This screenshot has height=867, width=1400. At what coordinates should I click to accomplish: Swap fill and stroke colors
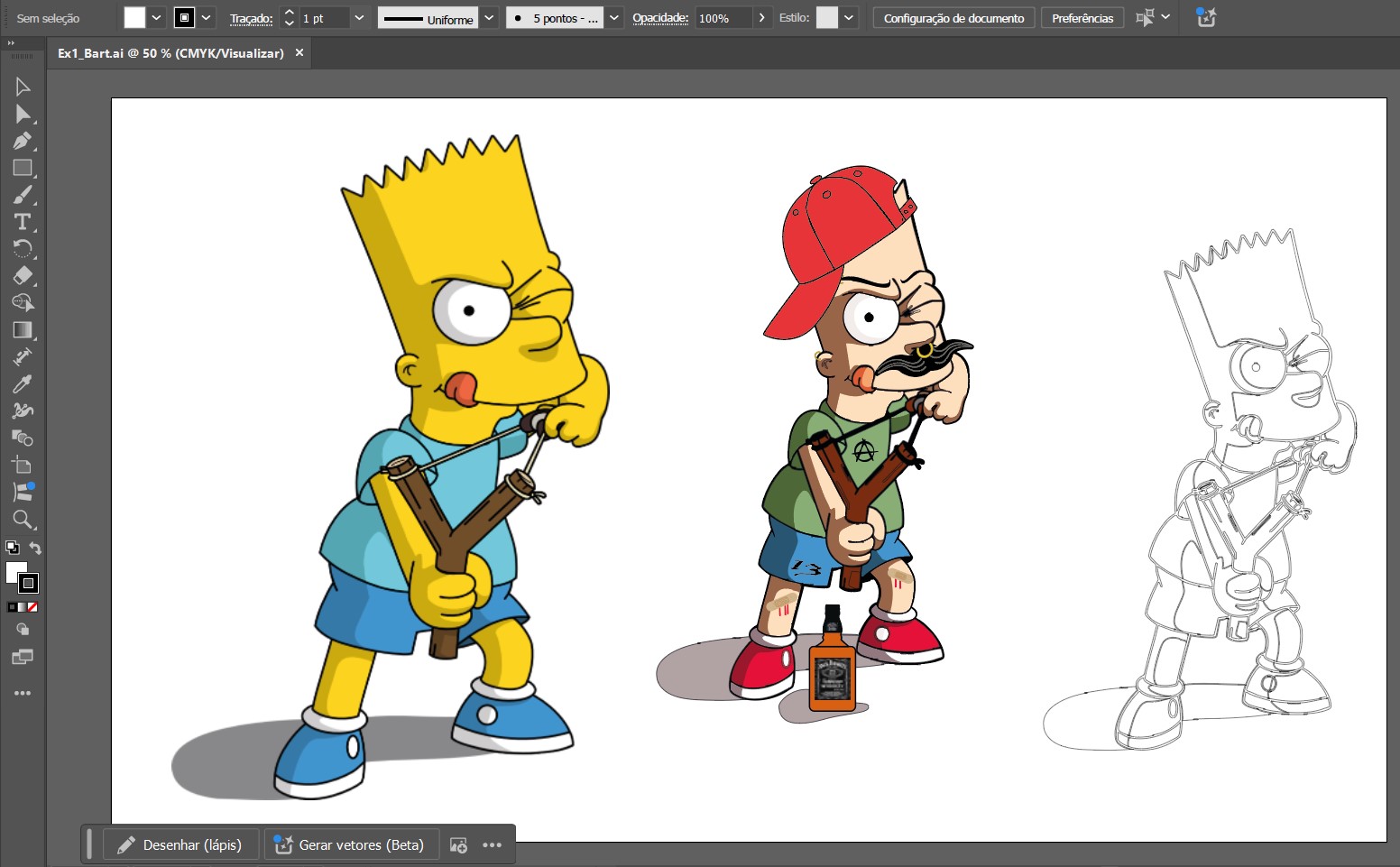[35, 548]
